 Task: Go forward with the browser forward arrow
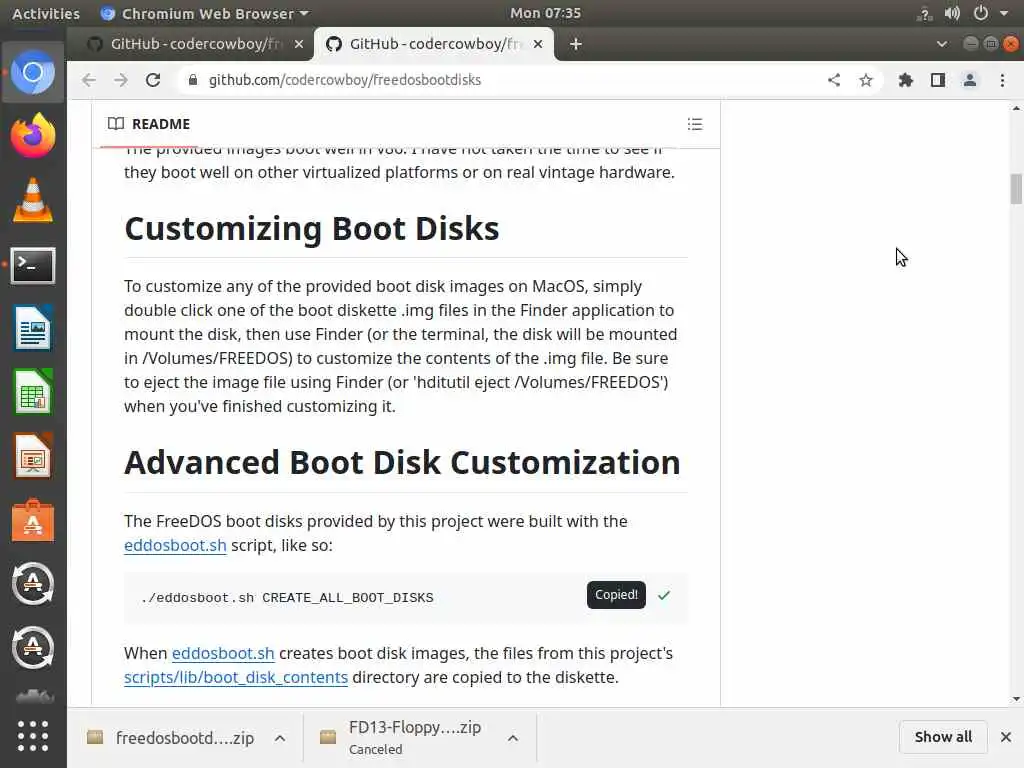click(x=121, y=80)
